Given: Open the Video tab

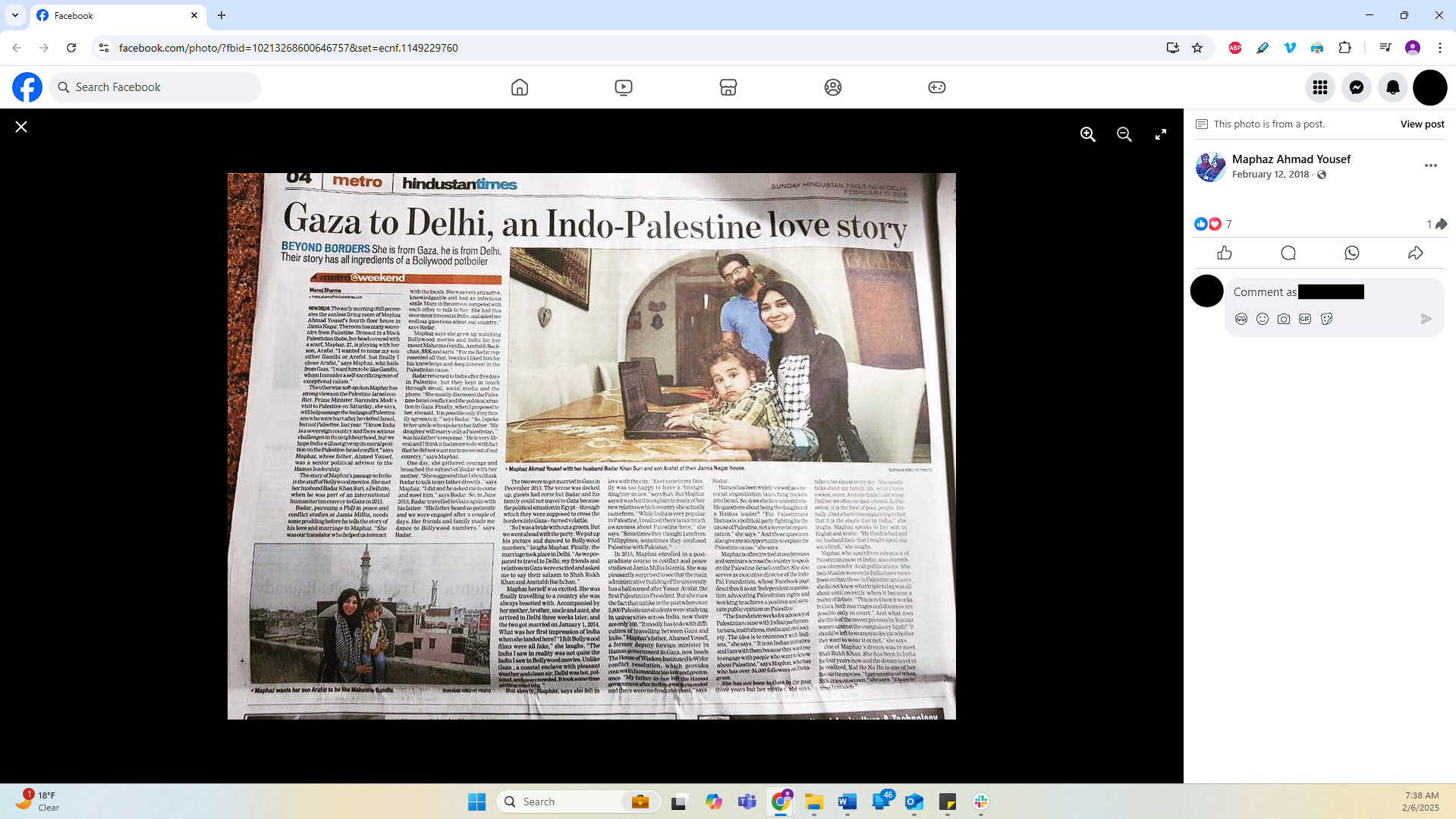Looking at the screenshot, I should point(623,87).
